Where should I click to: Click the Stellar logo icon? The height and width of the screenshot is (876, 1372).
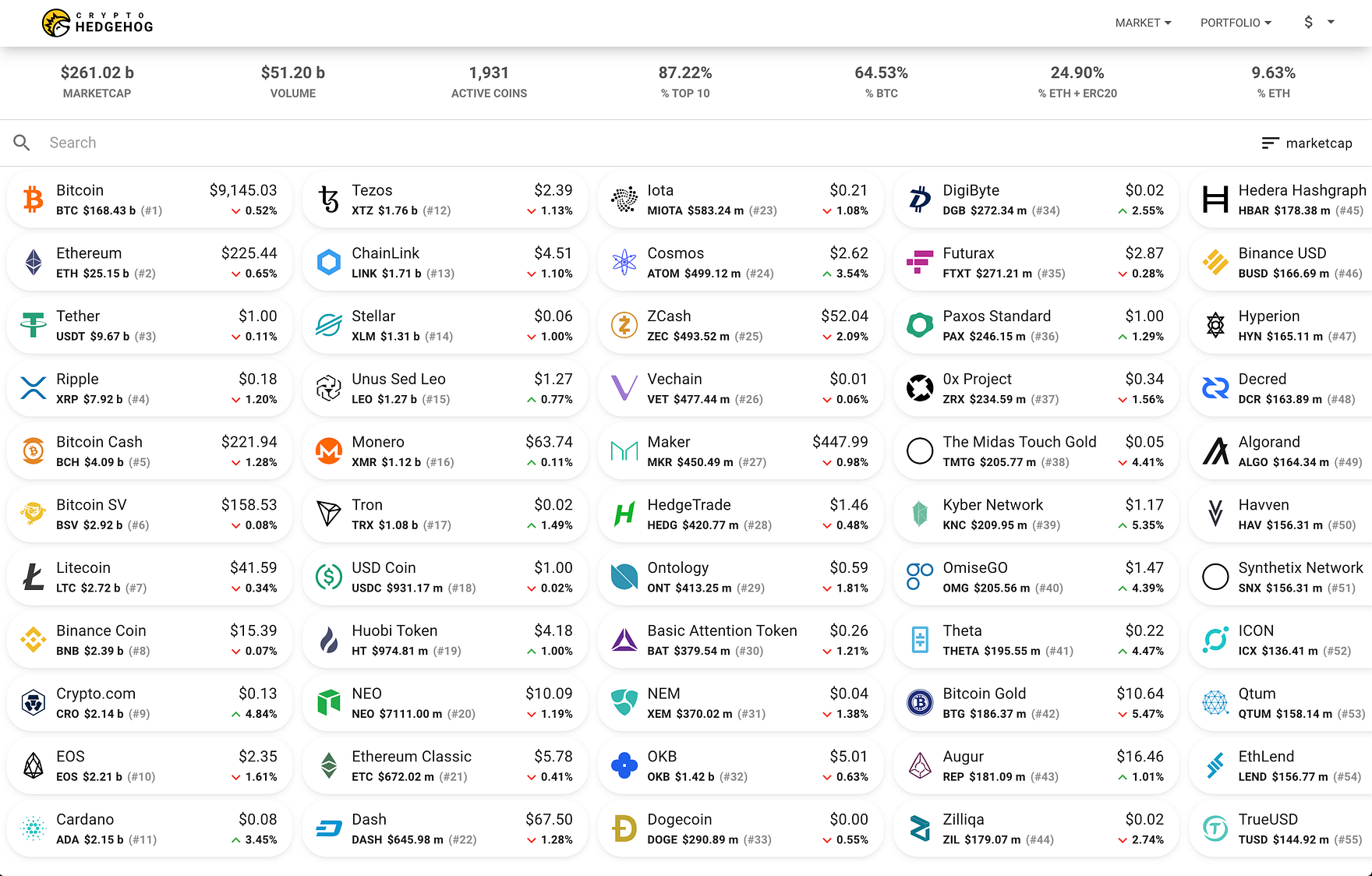coord(329,326)
